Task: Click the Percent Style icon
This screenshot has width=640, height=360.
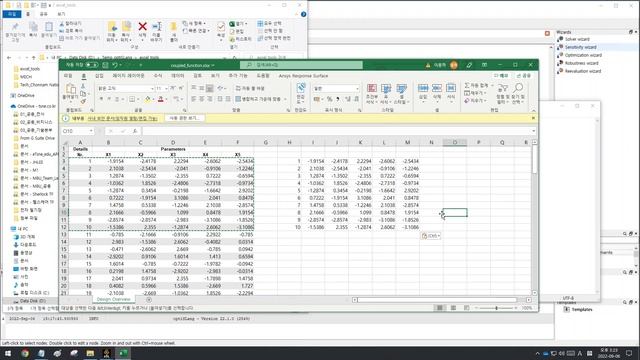Action: (329, 99)
